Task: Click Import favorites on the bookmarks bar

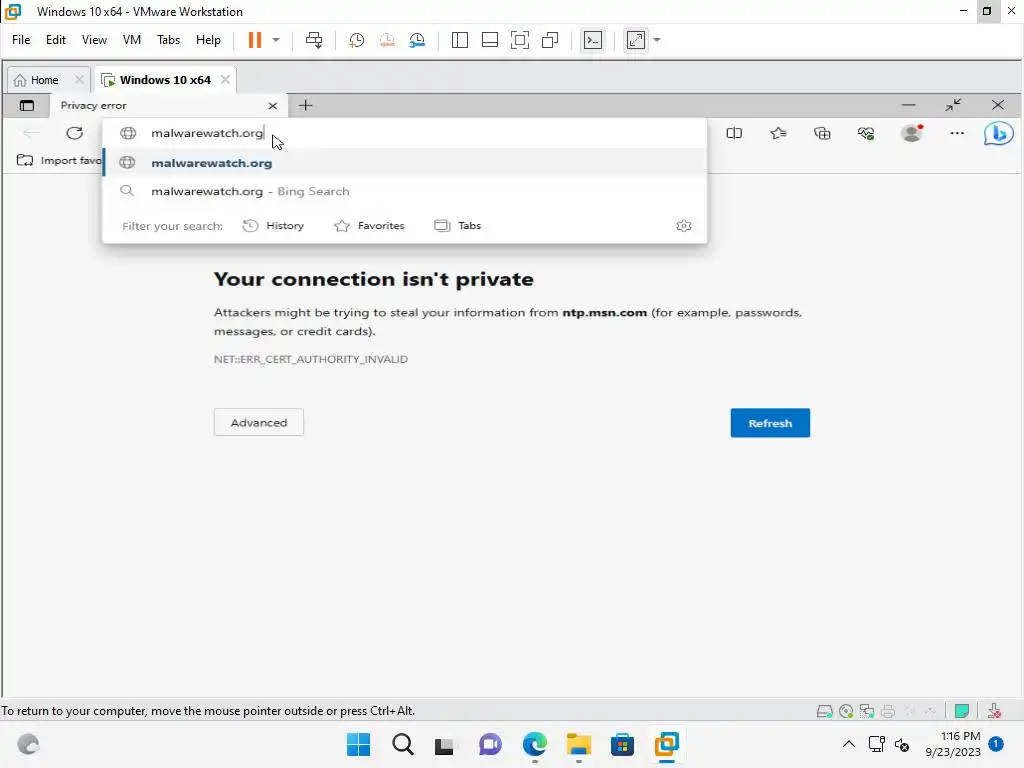Action: click(59, 160)
